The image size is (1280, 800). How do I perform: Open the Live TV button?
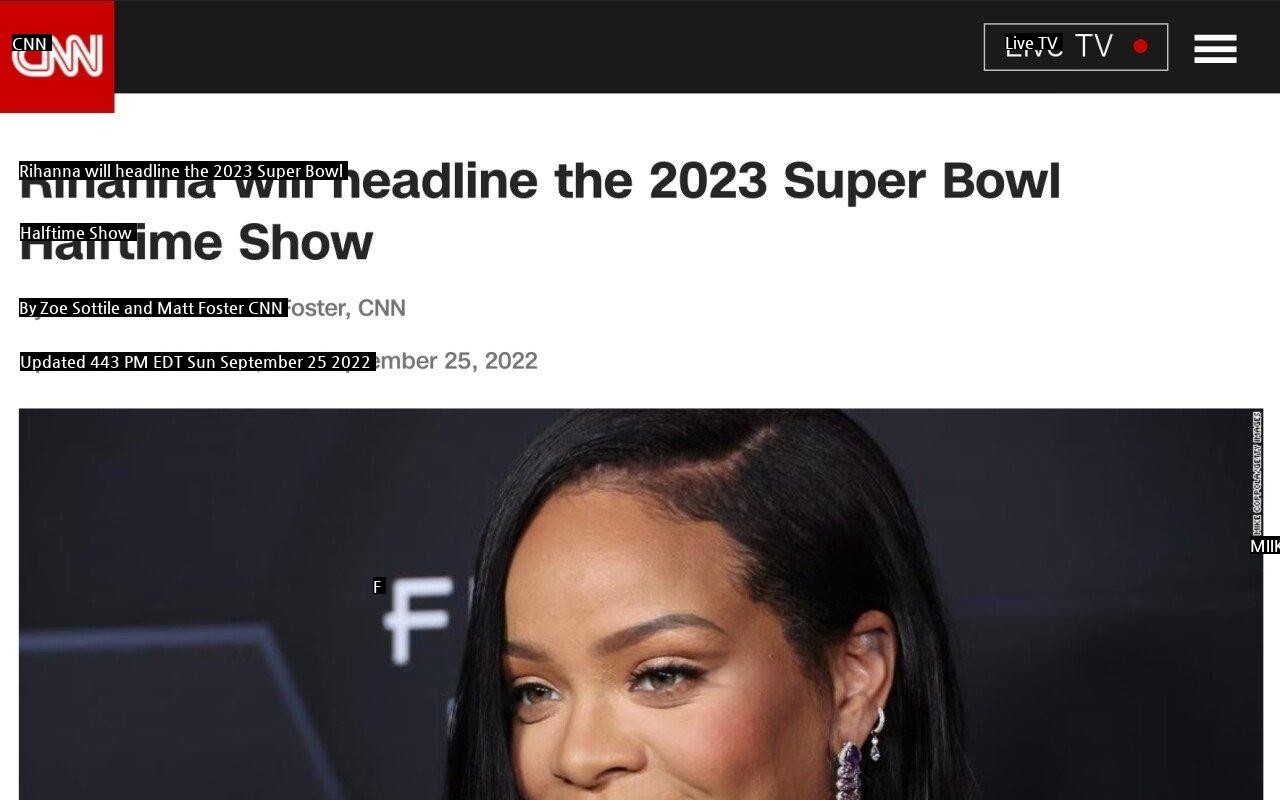coord(1076,47)
